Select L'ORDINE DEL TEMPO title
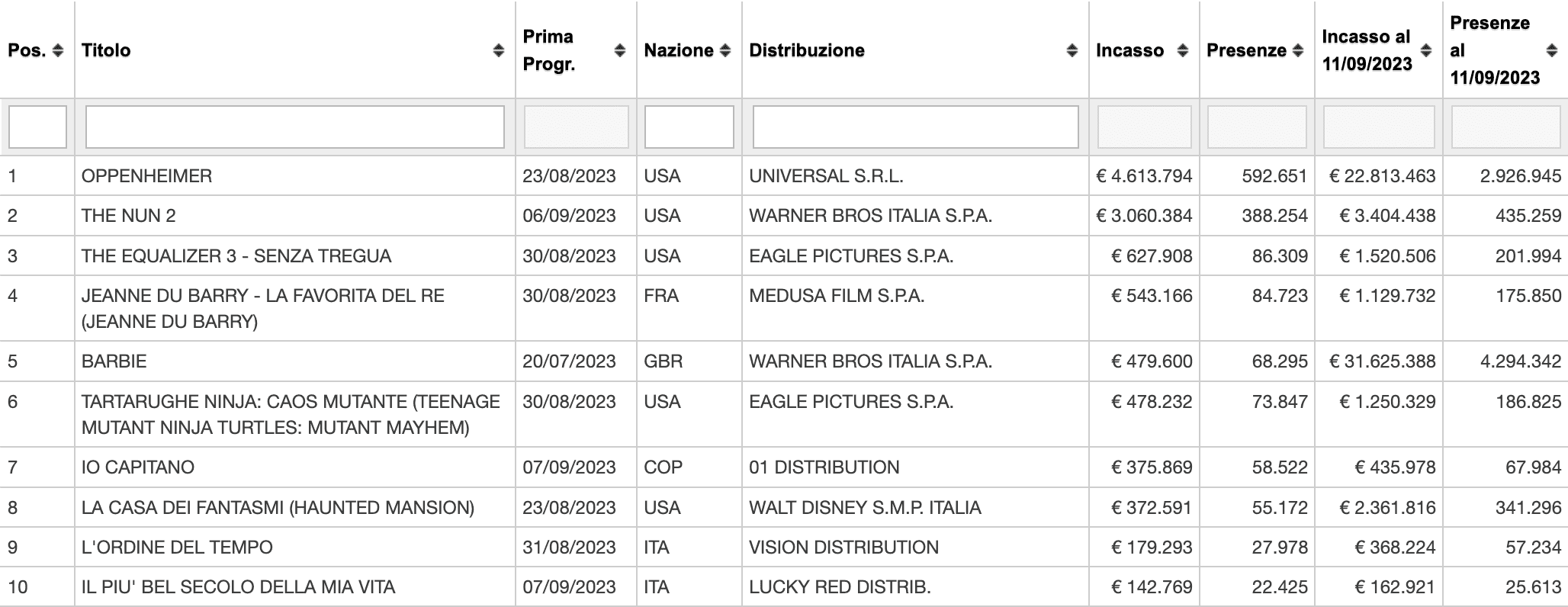 (177, 548)
